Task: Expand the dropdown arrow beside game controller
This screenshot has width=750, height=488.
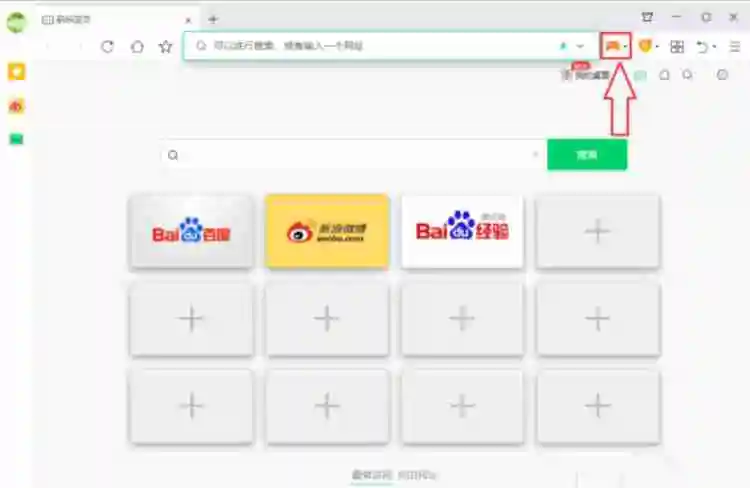Action: [625, 47]
